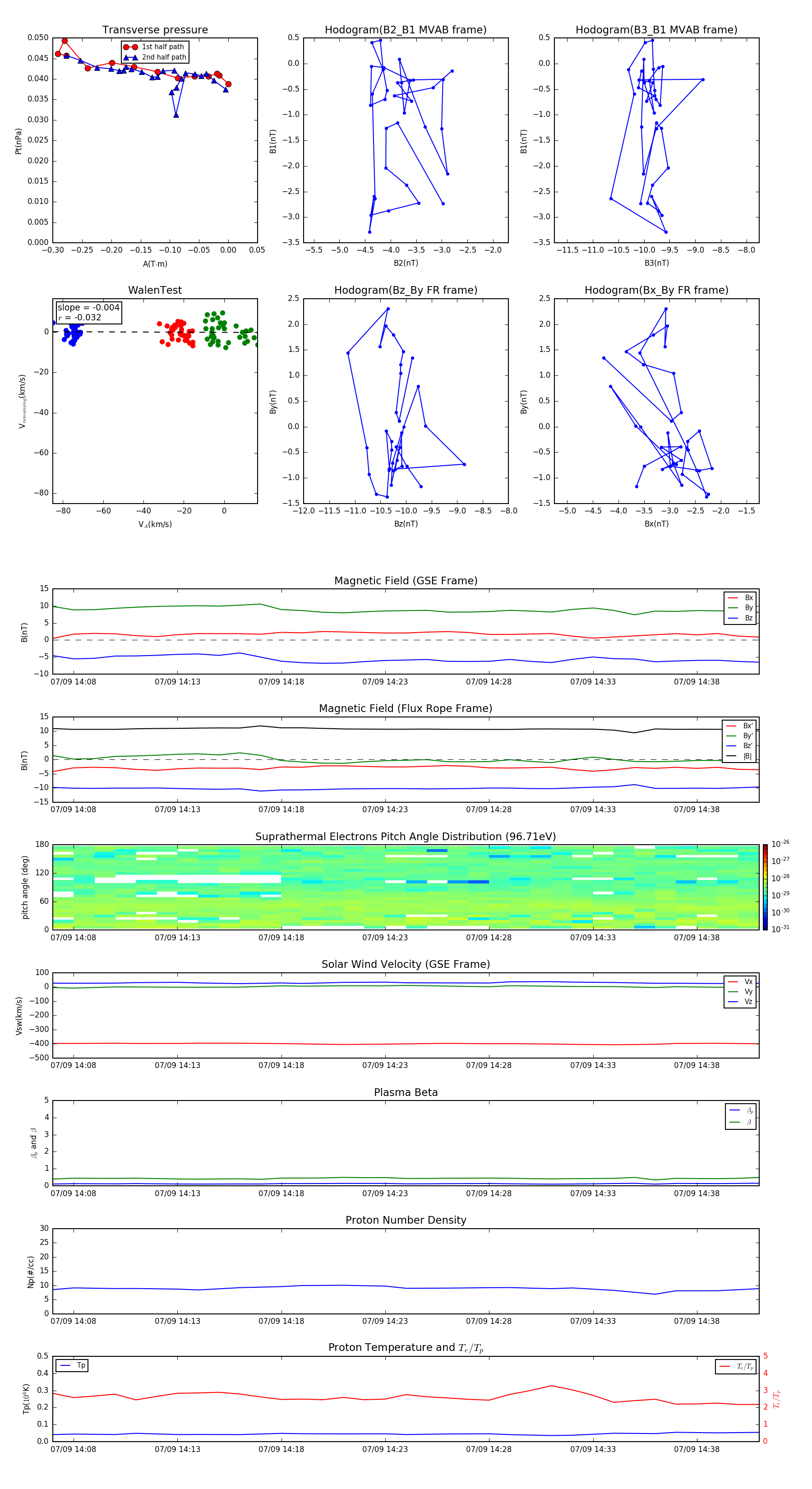
Task: Click the Bx' legend entry in Flux Rope plot
Action: tap(739, 726)
